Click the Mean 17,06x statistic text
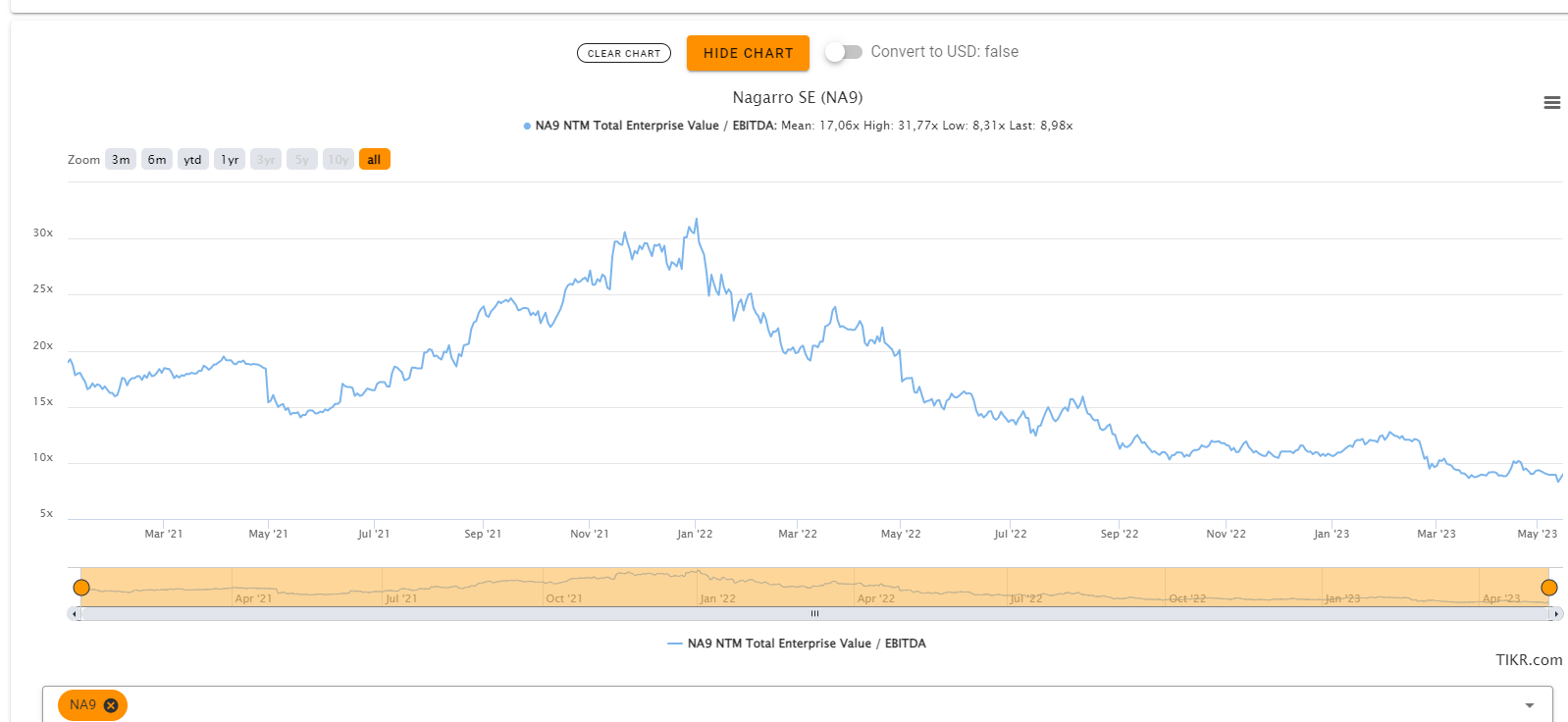The height and width of the screenshot is (722, 1568). [820, 126]
